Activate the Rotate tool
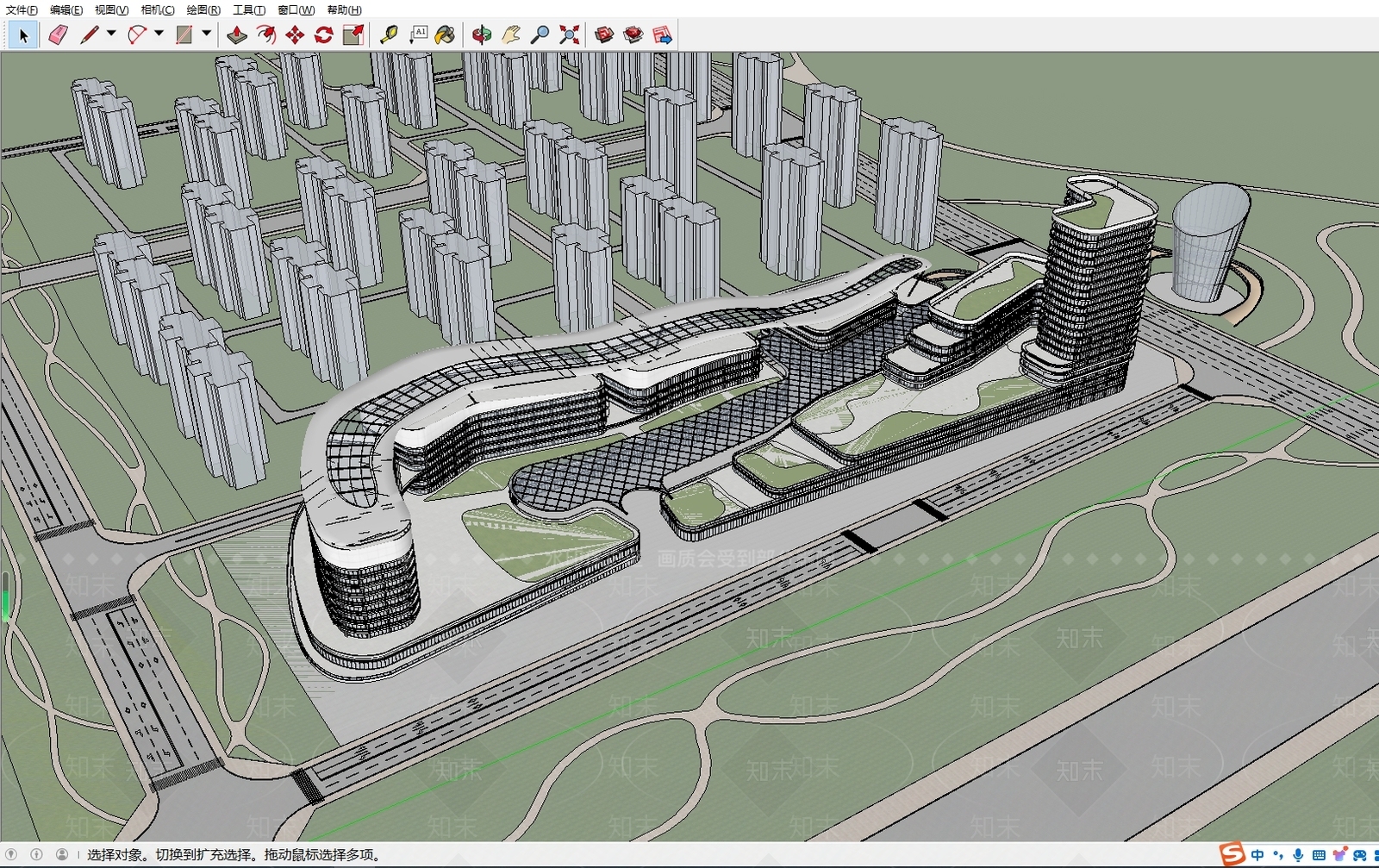The height and width of the screenshot is (868, 1379). pos(324,35)
